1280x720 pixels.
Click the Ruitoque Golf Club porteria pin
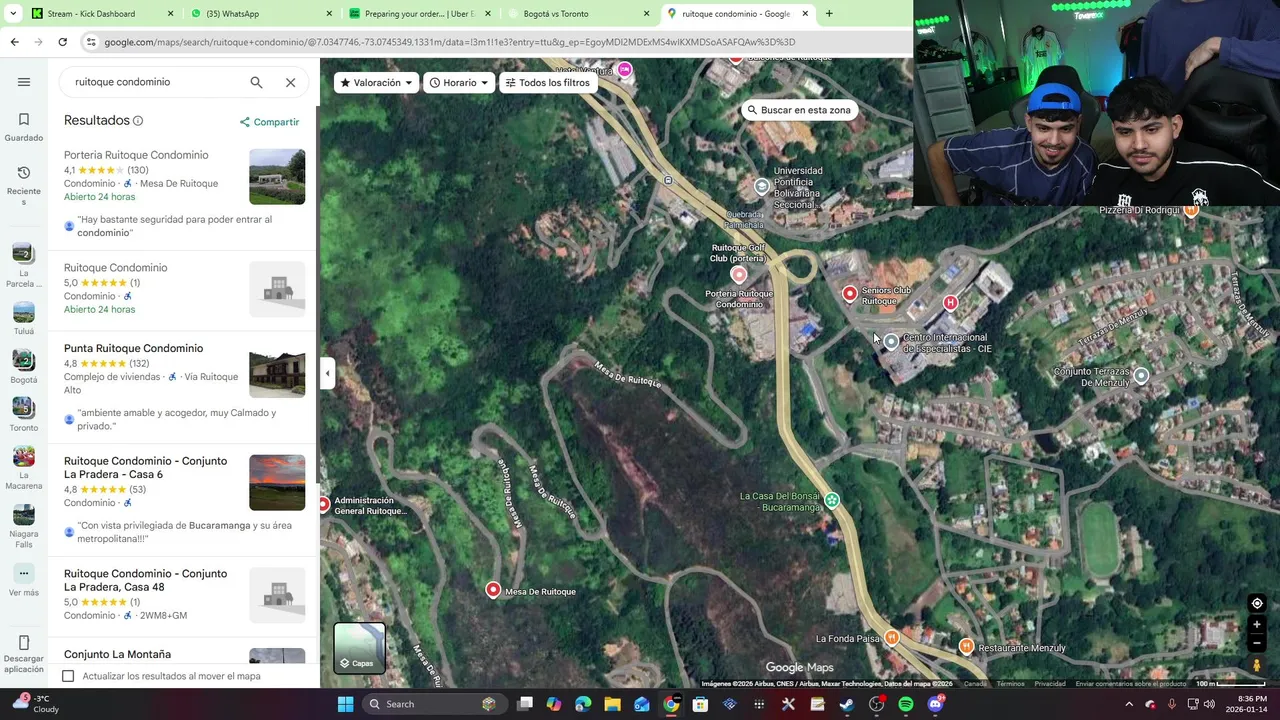point(738,274)
